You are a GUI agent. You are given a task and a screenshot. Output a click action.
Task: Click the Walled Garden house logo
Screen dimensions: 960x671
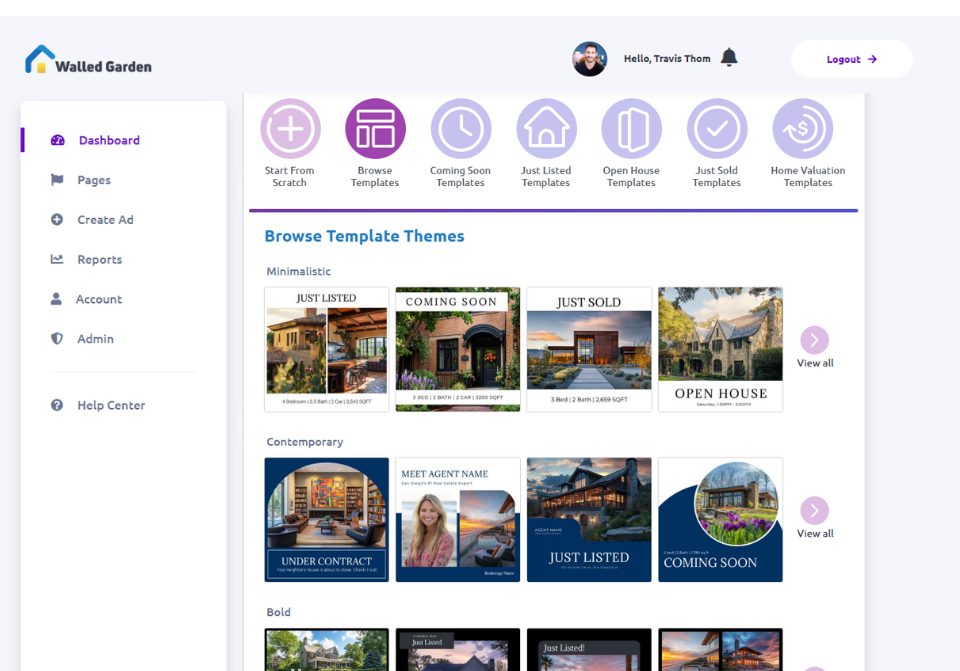tap(40, 59)
